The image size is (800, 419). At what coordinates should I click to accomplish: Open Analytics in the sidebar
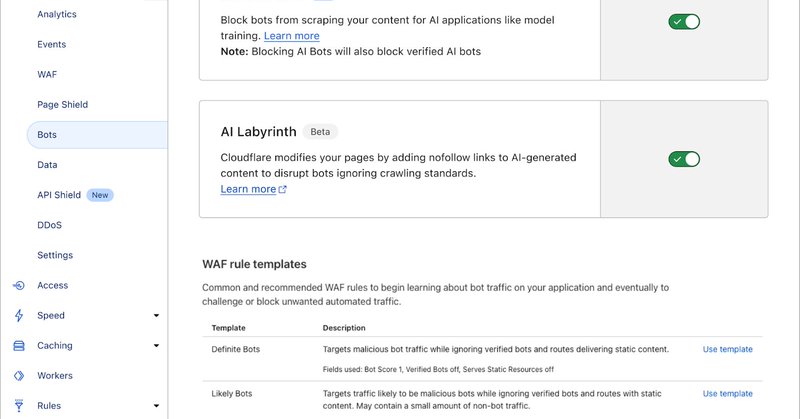57,14
